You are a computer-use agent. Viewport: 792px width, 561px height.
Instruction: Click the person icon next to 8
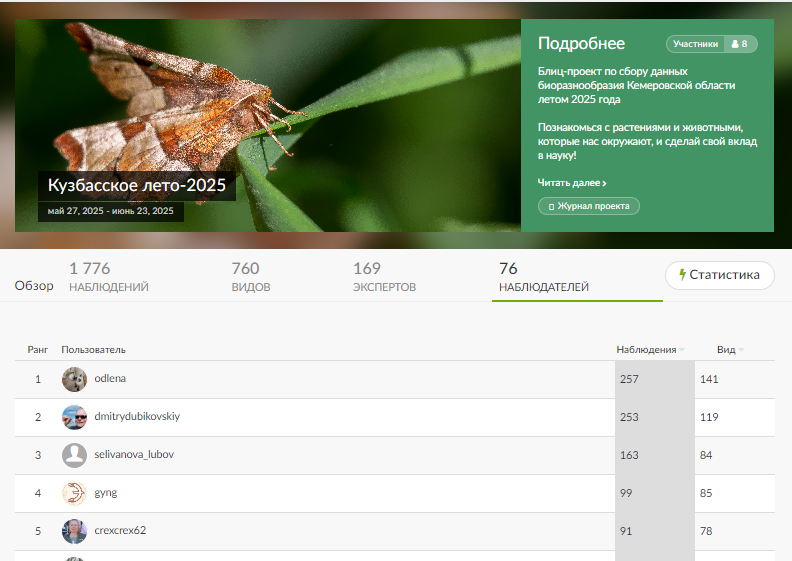(x=735, y=44)
